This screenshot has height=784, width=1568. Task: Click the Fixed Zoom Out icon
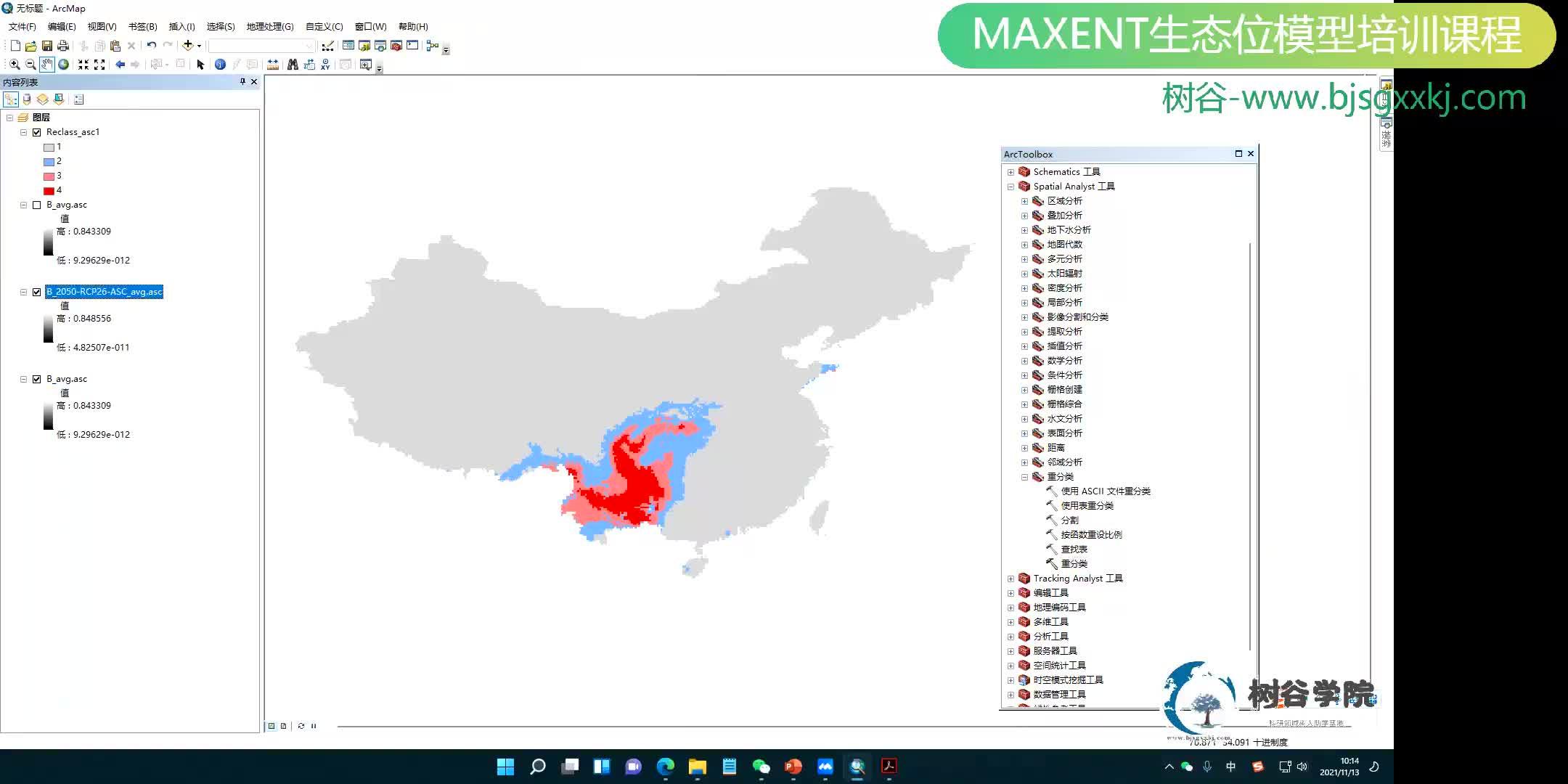point(99,65)
